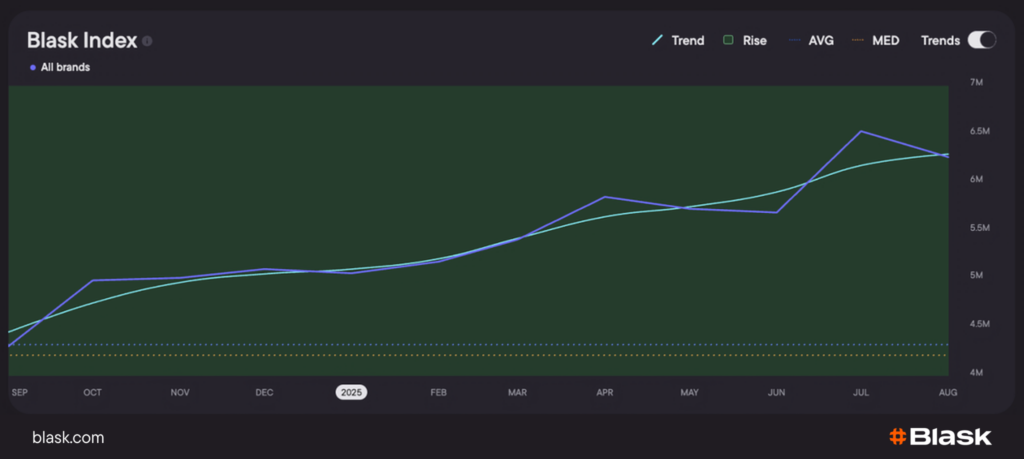Click the MED dashed line legend icon
Viewport: 1024px width, 459px height.
coord(858,41)
